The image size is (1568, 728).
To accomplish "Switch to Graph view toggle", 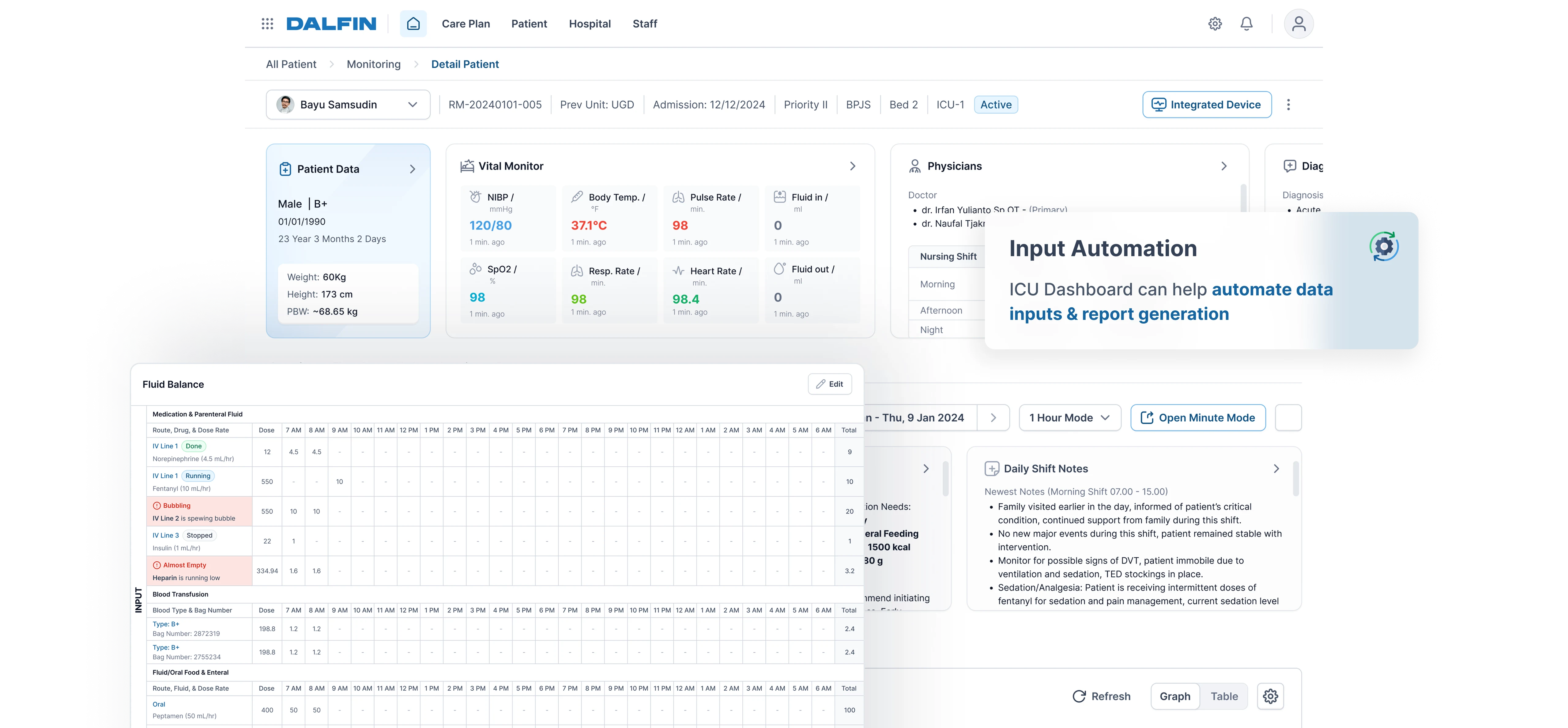I will (x=1175, y=696).
